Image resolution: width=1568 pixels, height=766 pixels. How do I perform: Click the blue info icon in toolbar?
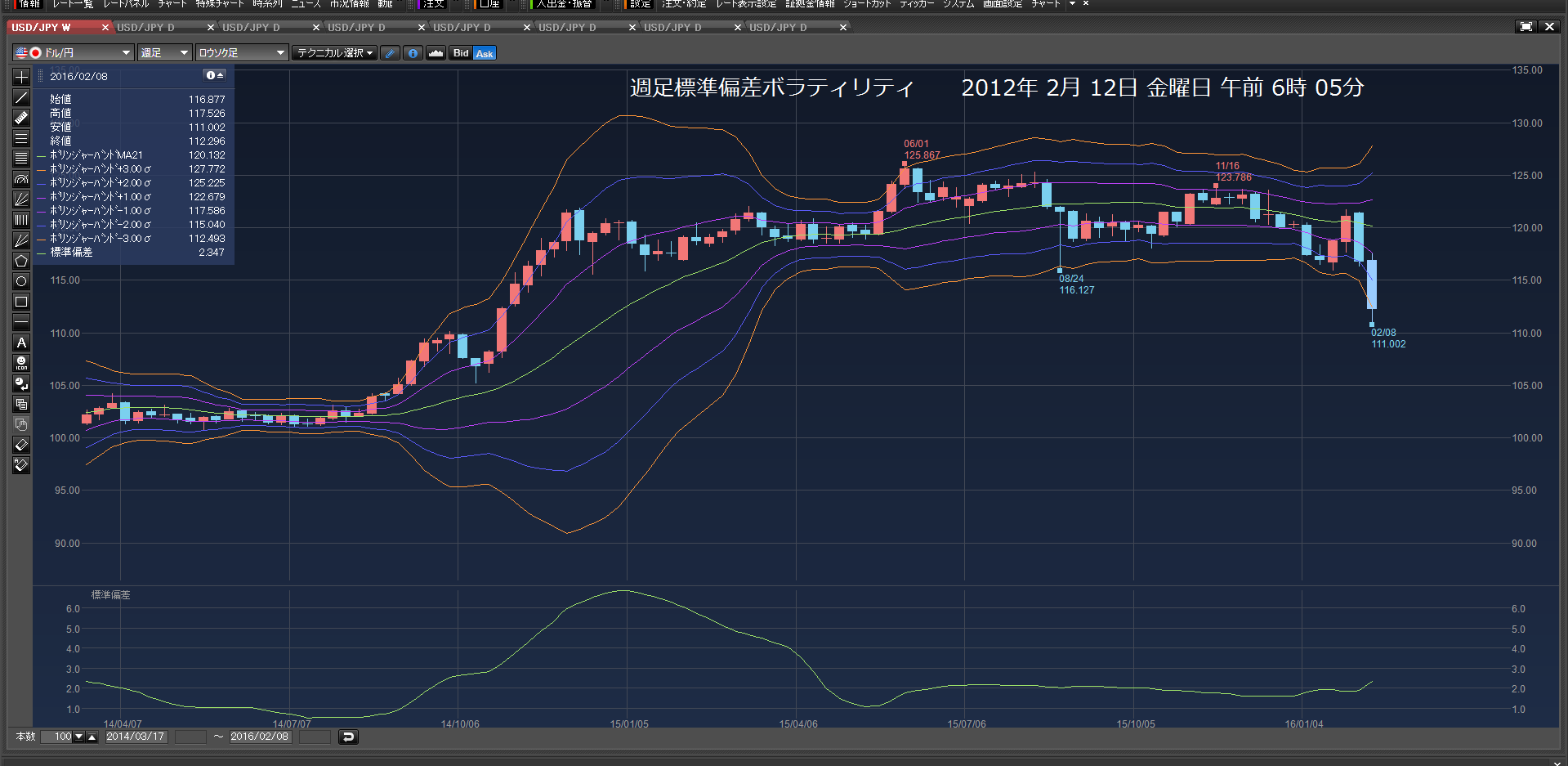[x=413, y=53]
